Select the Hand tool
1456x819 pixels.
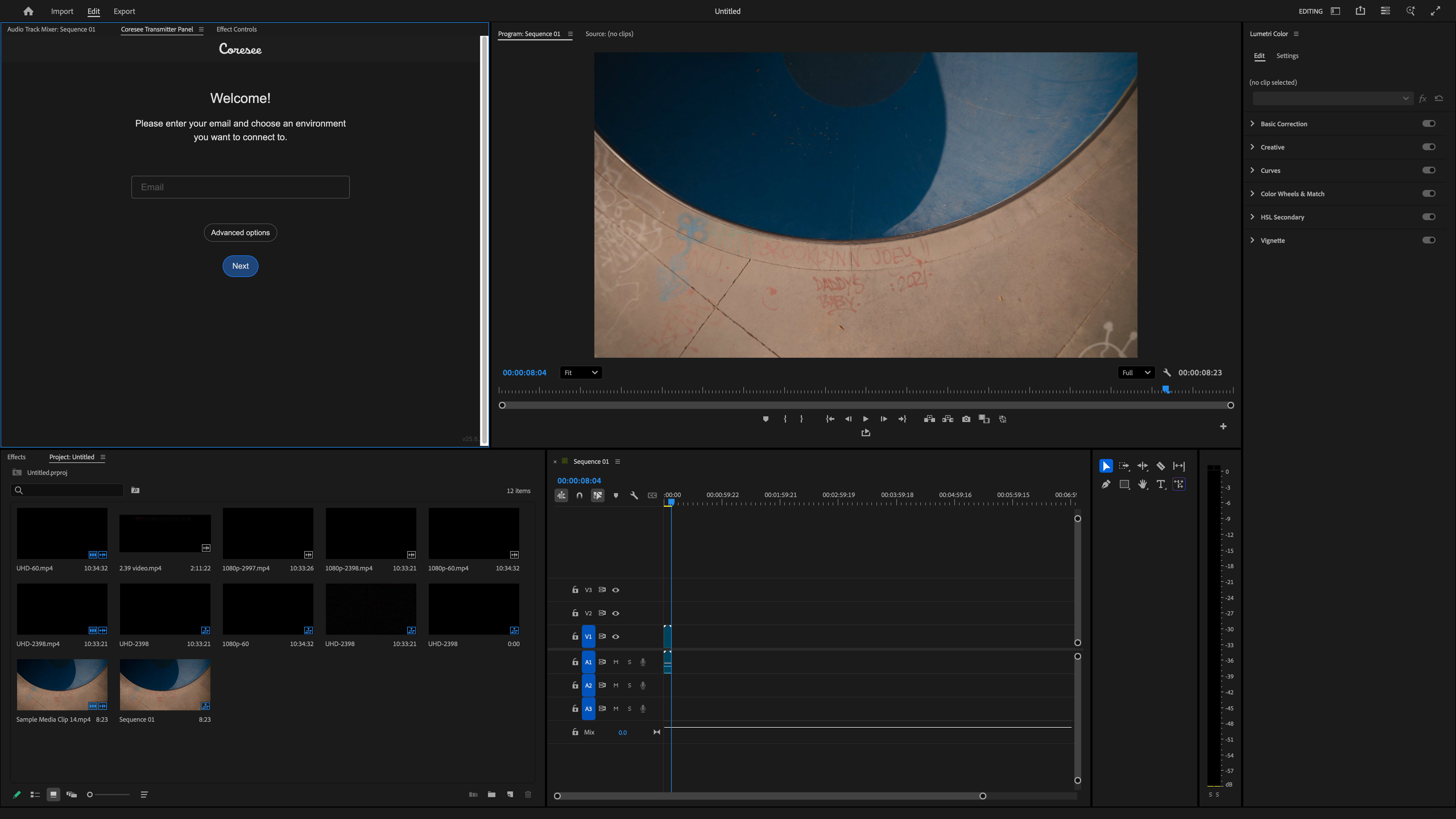(x=1142, y=484)
